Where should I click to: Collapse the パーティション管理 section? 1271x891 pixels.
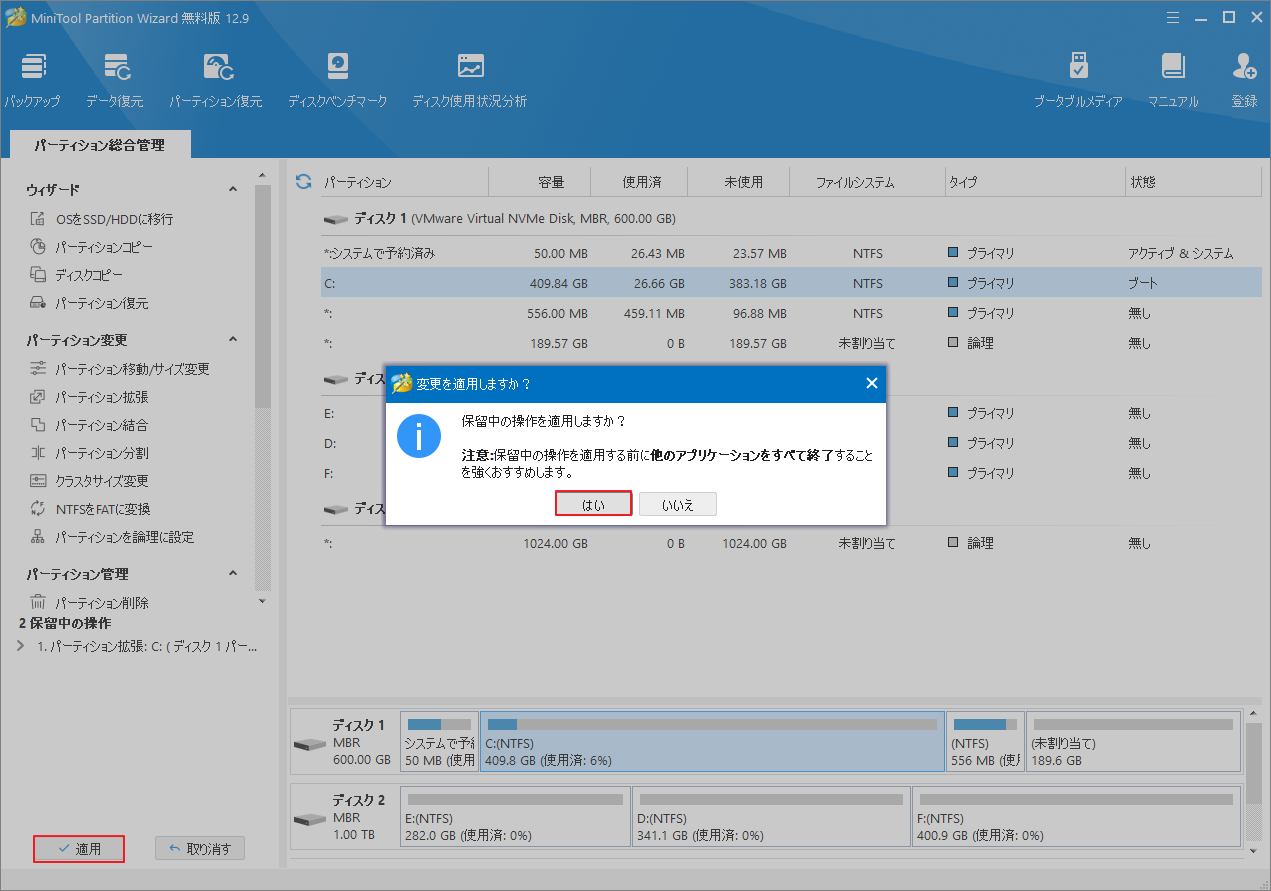coord(233,574)
